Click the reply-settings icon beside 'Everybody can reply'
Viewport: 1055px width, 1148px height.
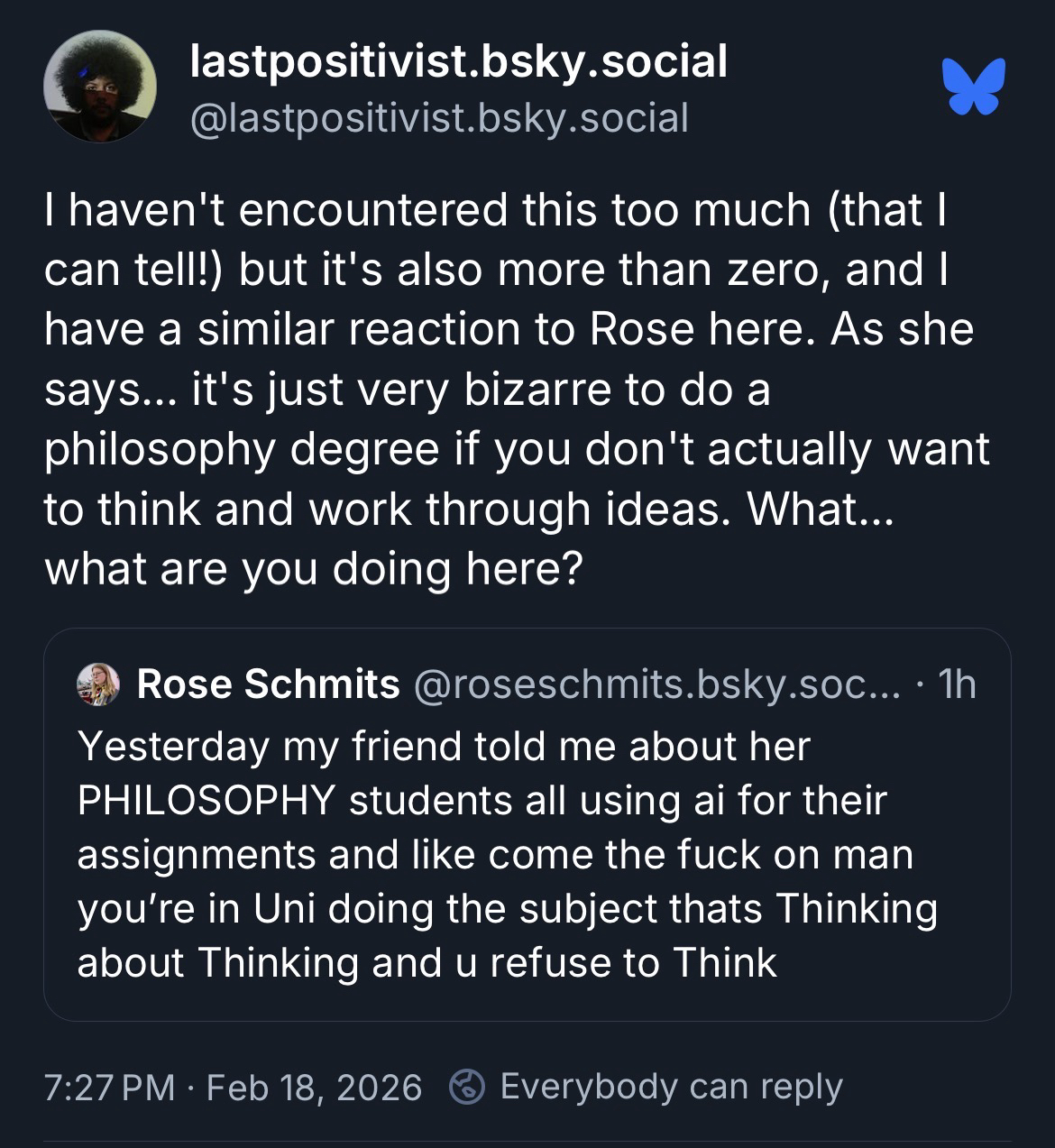[x=467, y=1087]
